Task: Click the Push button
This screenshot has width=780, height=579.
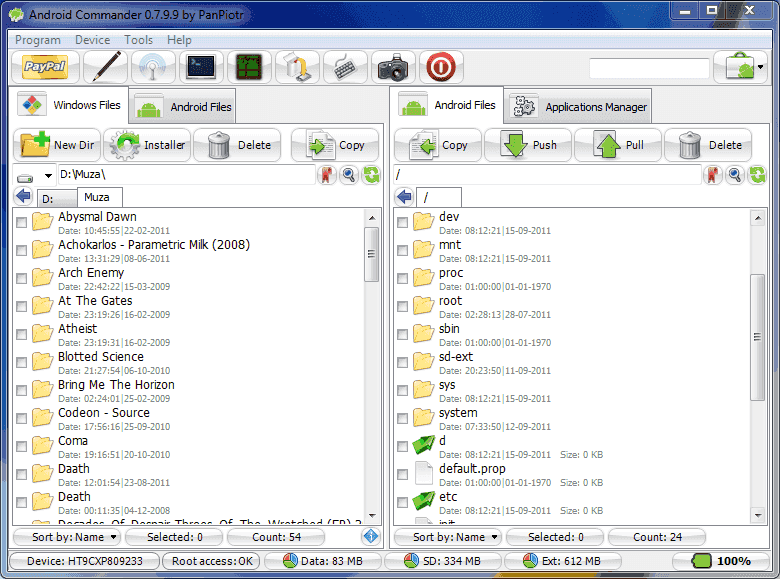Action: click(528, 145)
